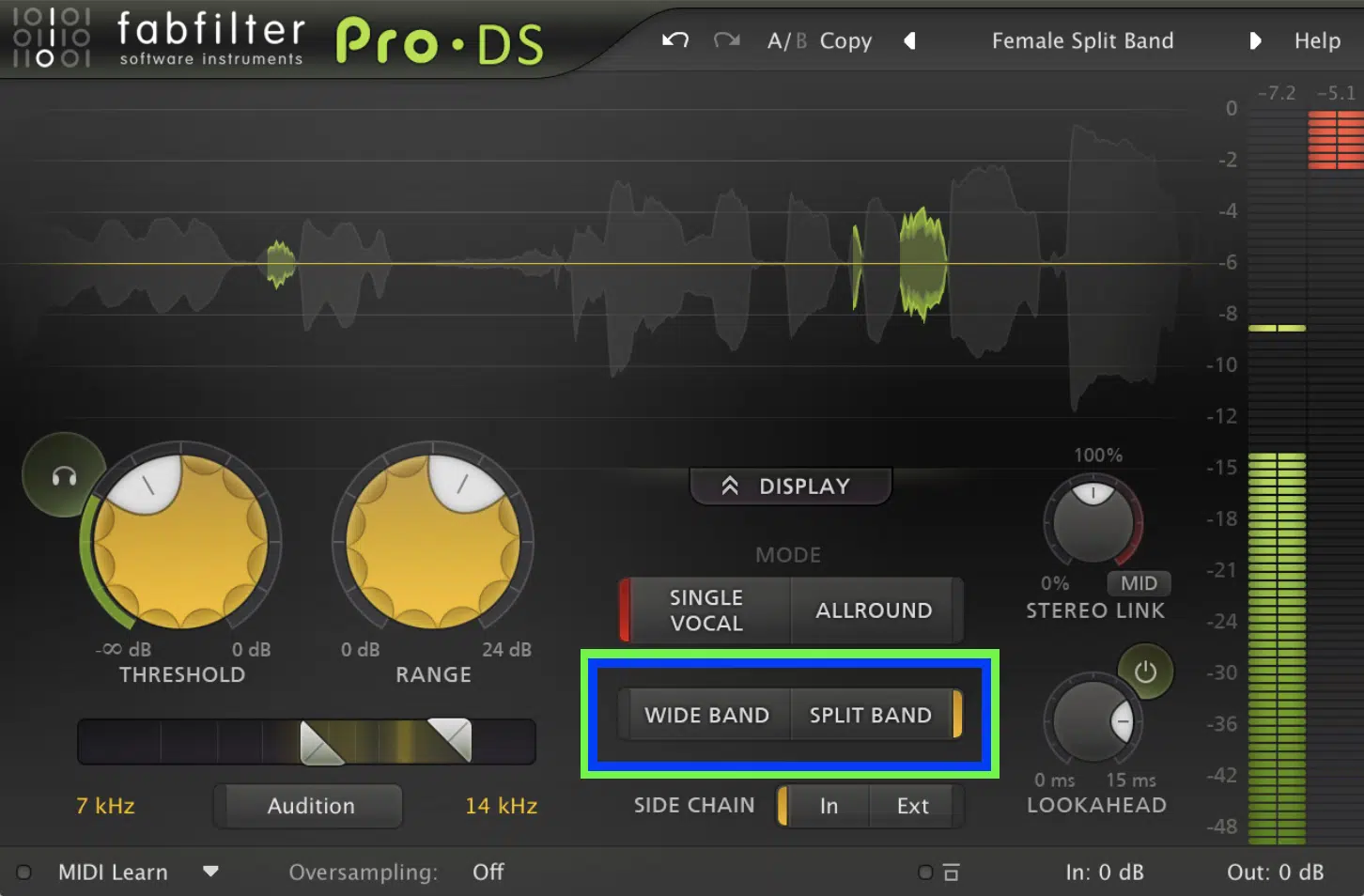This screenshot has width=1364, height=896.
Task: Click the Range knob
Action: pos(433,542)
